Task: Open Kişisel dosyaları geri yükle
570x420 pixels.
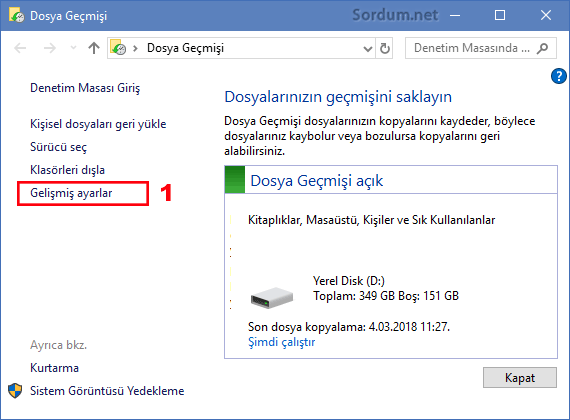Action: [98, 124]
